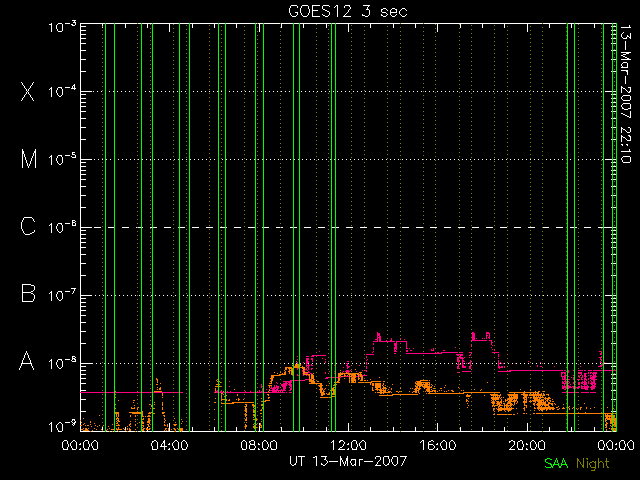Click the B flare class label

[x=28, y=293]
